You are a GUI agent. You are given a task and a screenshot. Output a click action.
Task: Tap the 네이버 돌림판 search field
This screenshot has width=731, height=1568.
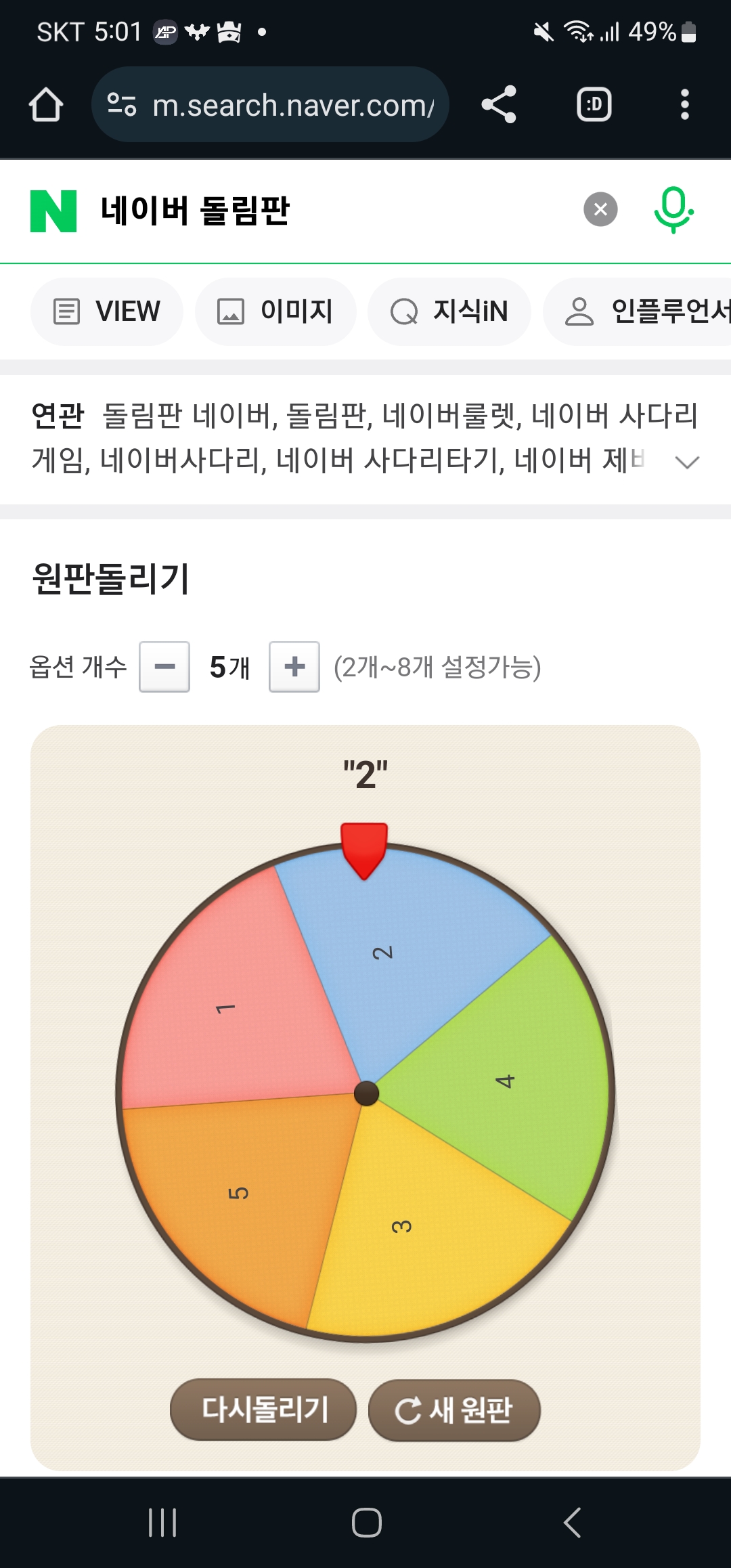coord(332,211)
